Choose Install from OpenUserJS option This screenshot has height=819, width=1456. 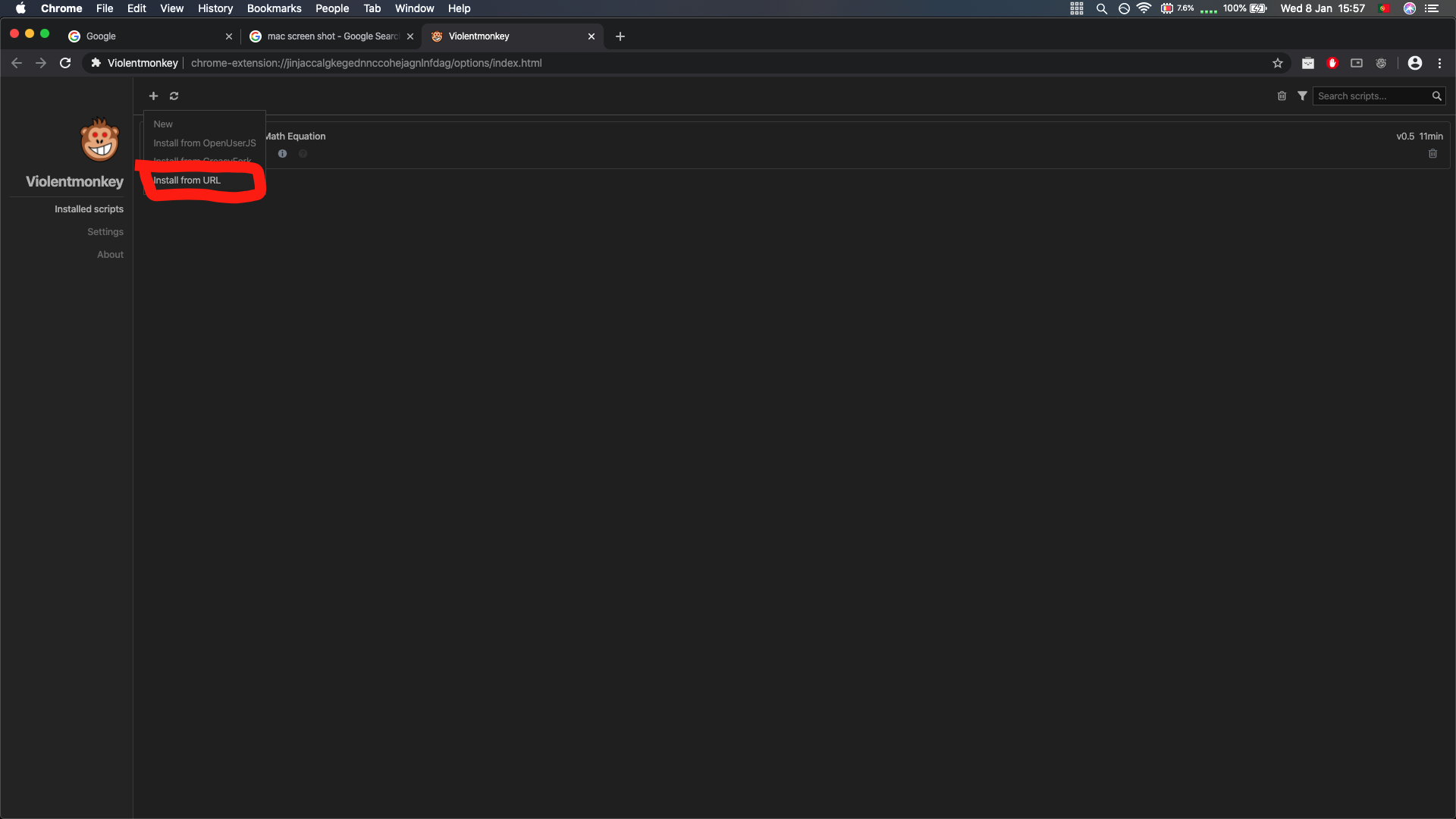tap(205, 143)
